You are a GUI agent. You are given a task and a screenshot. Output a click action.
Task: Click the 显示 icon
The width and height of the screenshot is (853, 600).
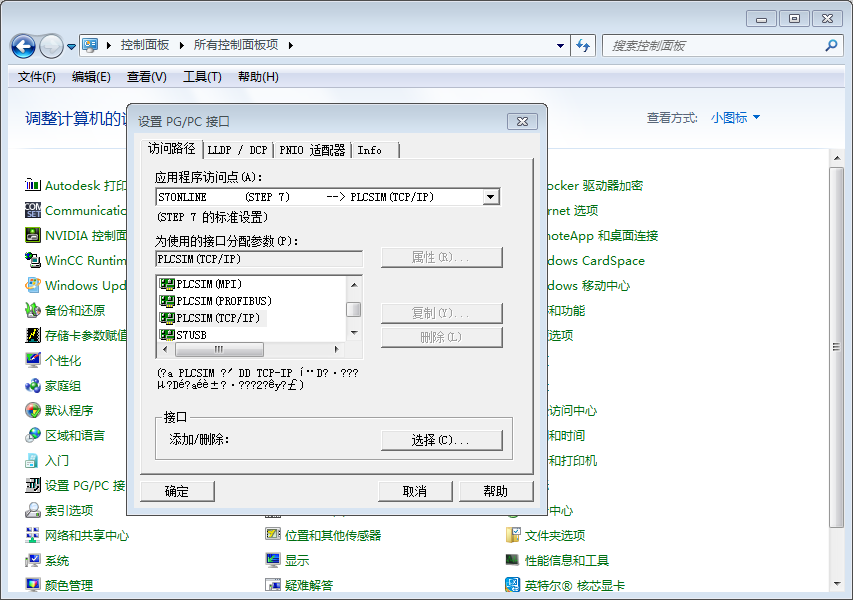coord(273,560)
